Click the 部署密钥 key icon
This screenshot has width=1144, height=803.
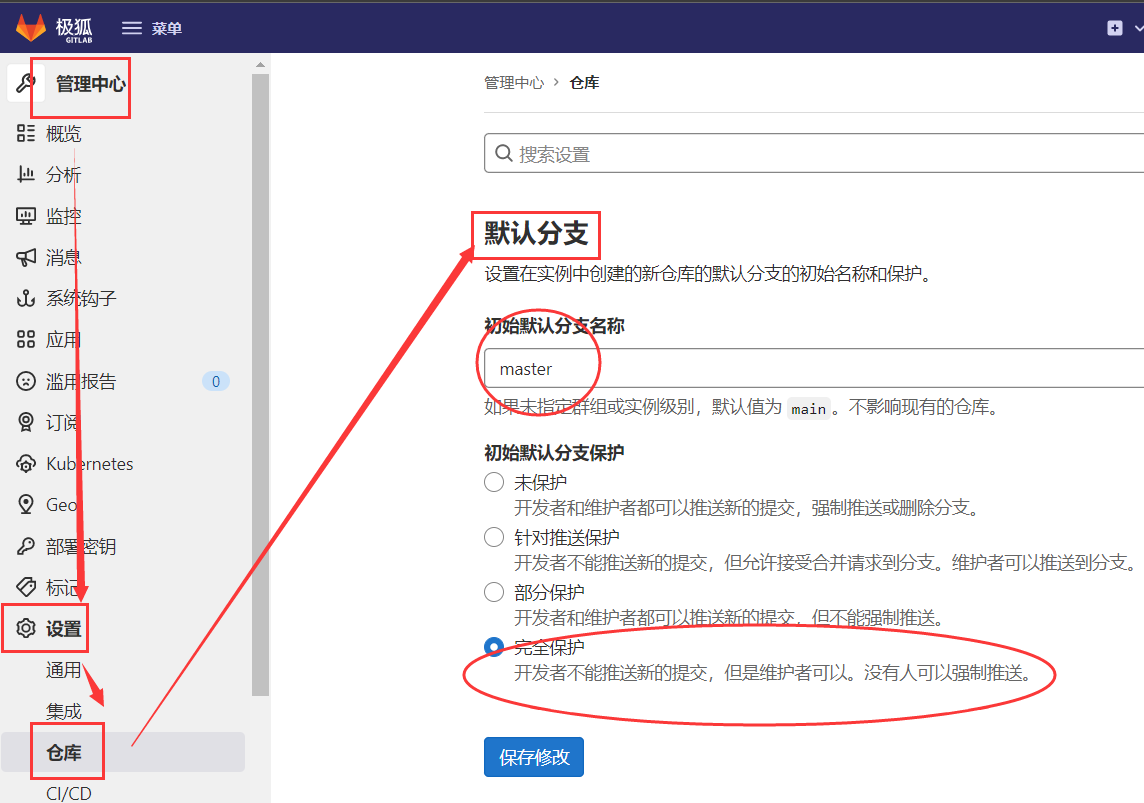[x=26, y=546]
